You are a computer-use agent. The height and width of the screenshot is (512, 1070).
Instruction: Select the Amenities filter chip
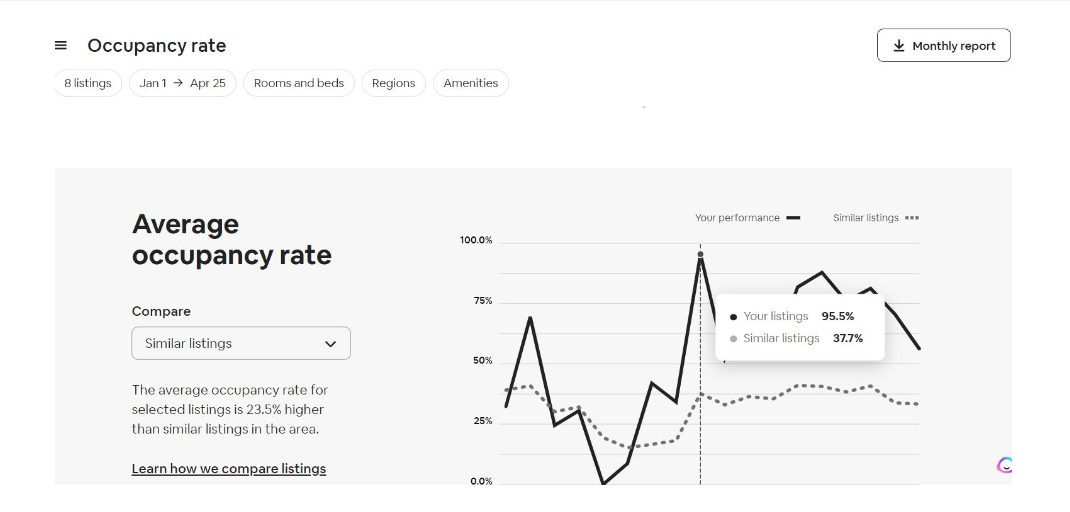(x=471, y=83)
